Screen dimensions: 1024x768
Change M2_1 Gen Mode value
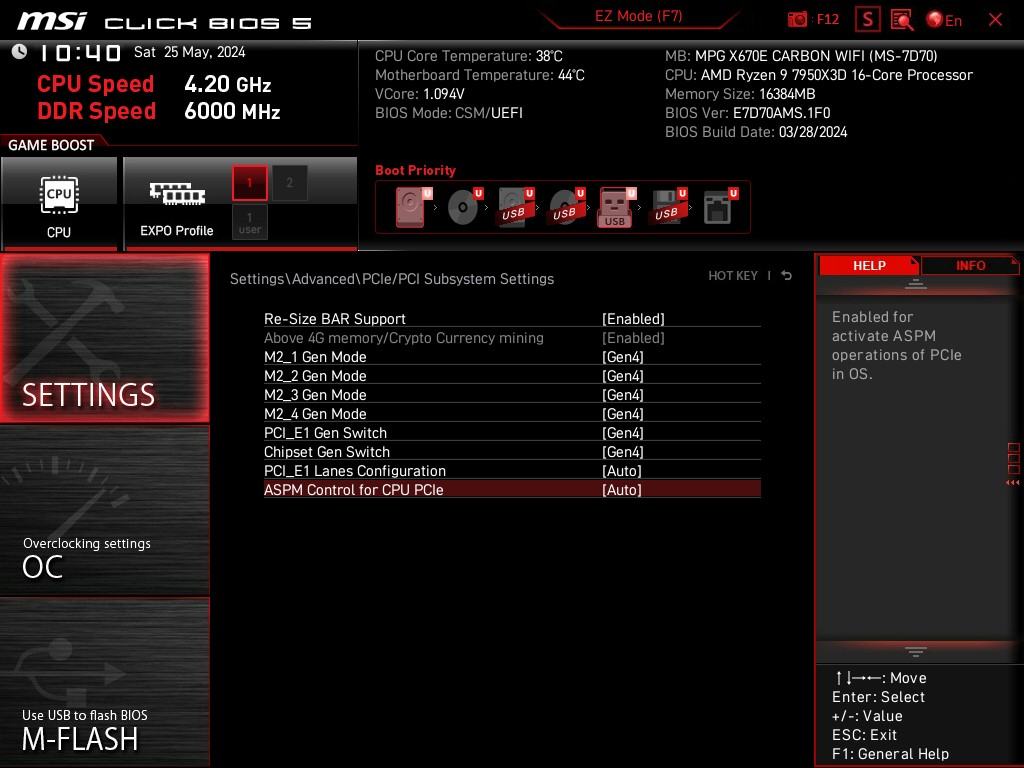(x=622, y=357)
